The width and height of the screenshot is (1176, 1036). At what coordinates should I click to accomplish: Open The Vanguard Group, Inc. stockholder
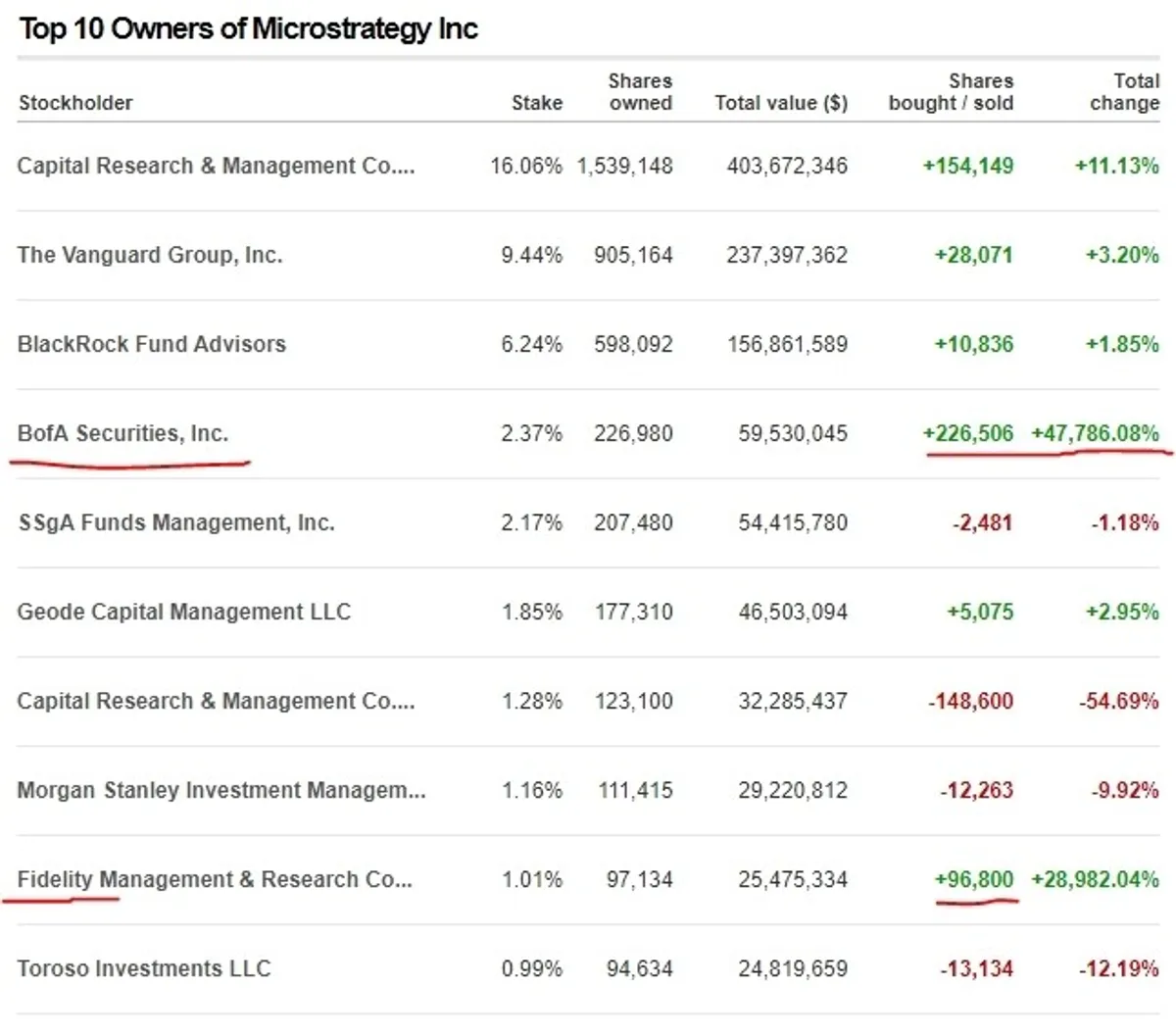[x=150, y=255]
